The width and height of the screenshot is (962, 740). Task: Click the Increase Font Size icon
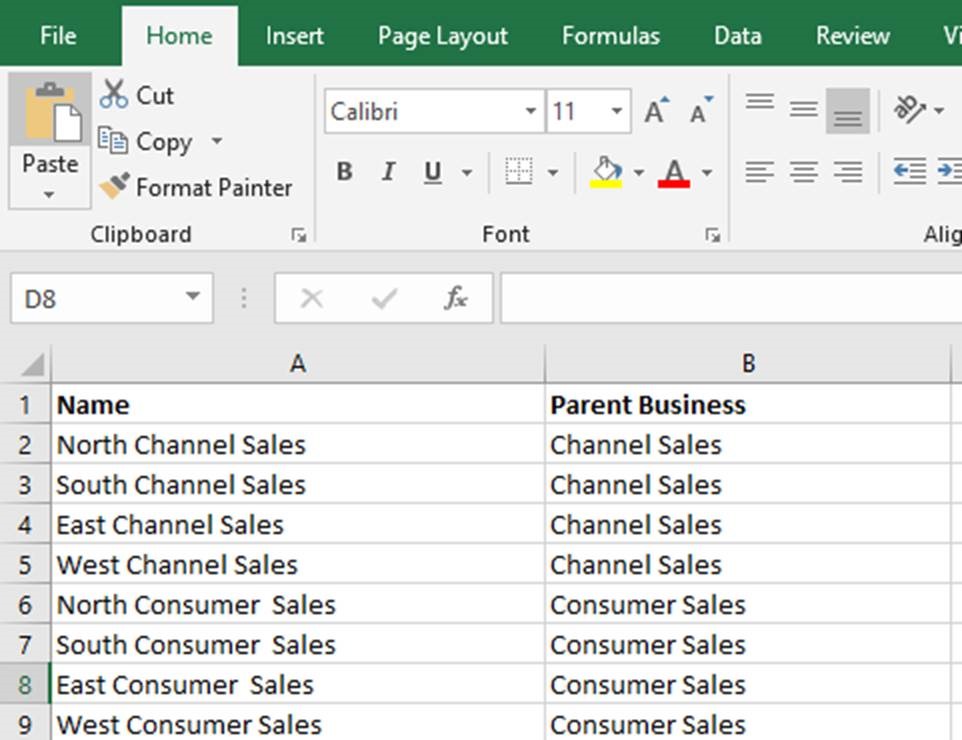[x=656, y=112]
